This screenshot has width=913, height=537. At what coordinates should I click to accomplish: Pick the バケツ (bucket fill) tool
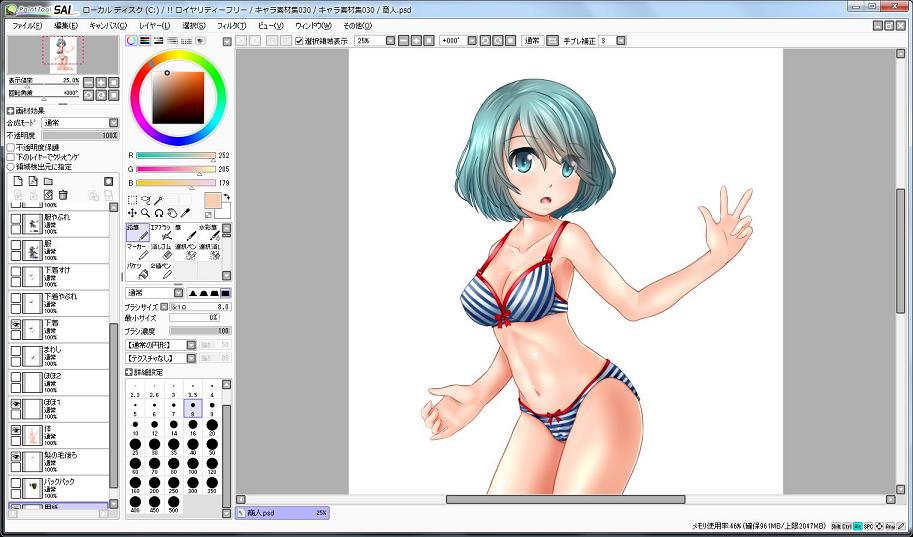click(x=137, y=270)
